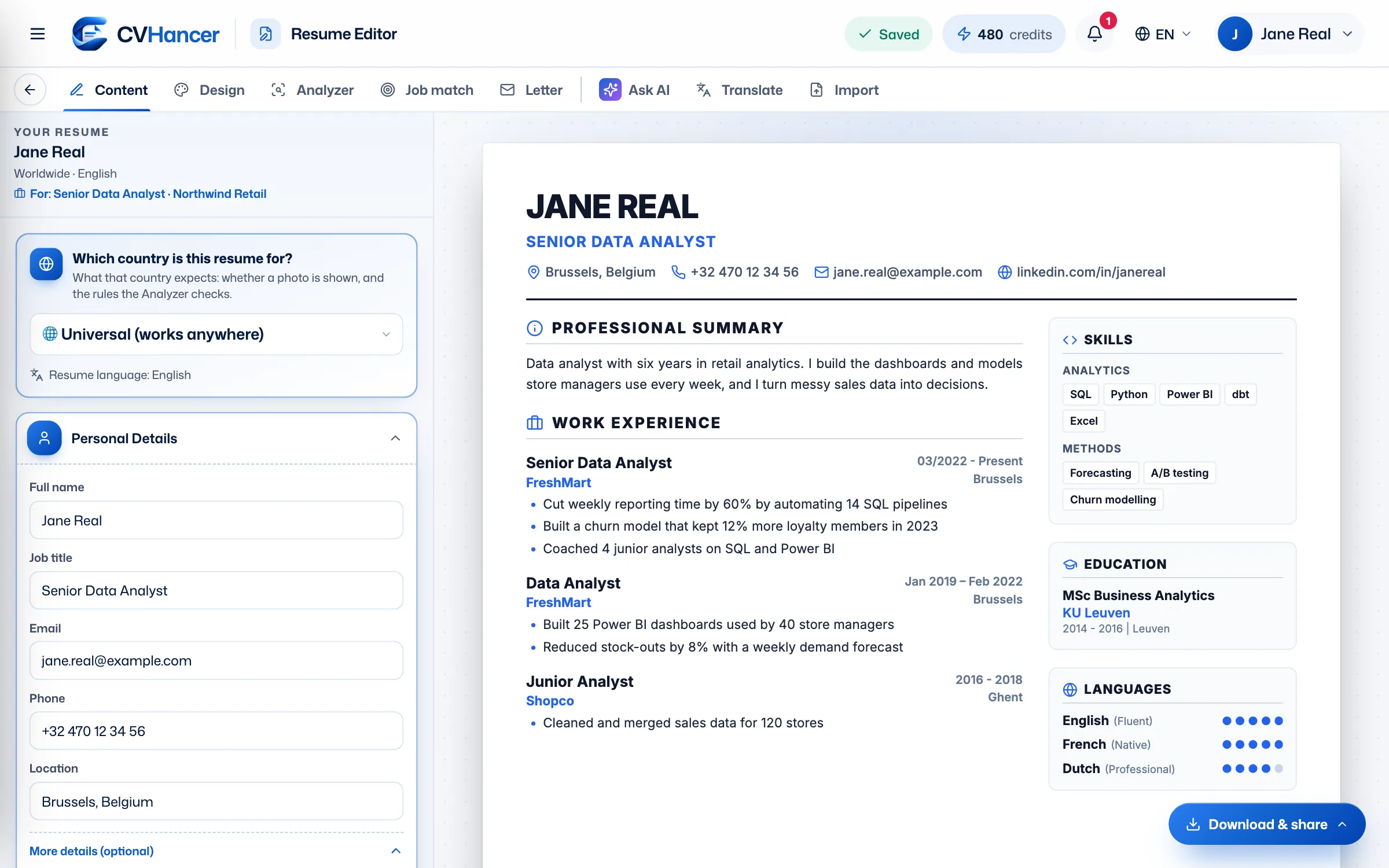Click the 480 credits button
The image size is (1389, 868).
[x=1004, y=34]
